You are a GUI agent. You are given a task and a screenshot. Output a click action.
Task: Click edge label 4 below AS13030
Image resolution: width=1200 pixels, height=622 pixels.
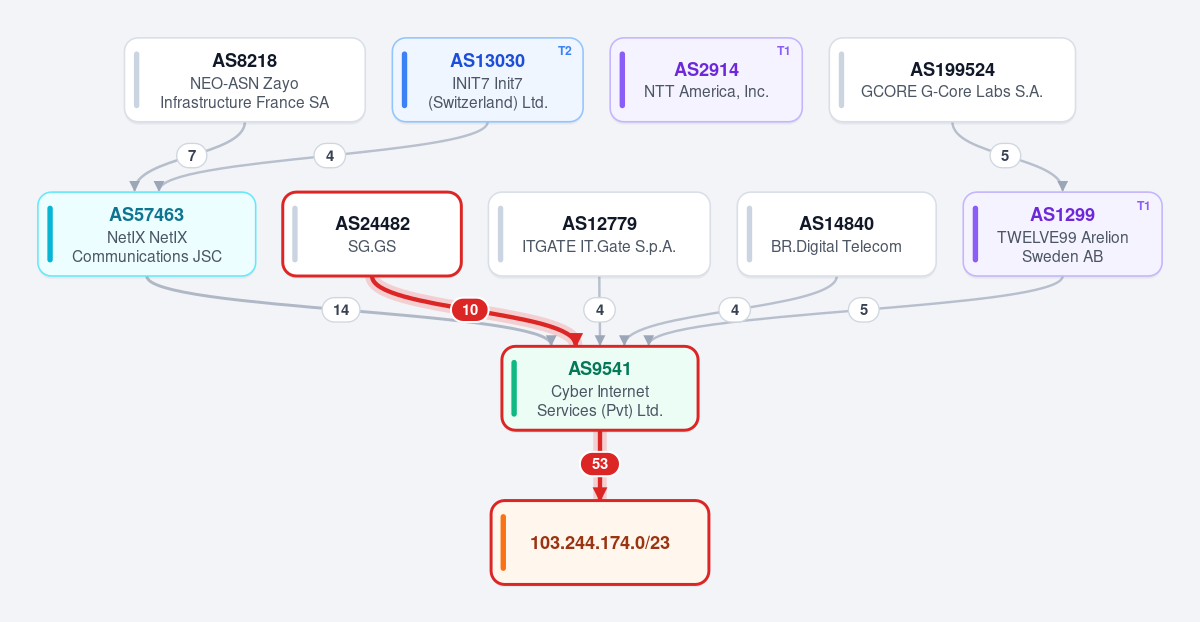(x=329, y=155)
